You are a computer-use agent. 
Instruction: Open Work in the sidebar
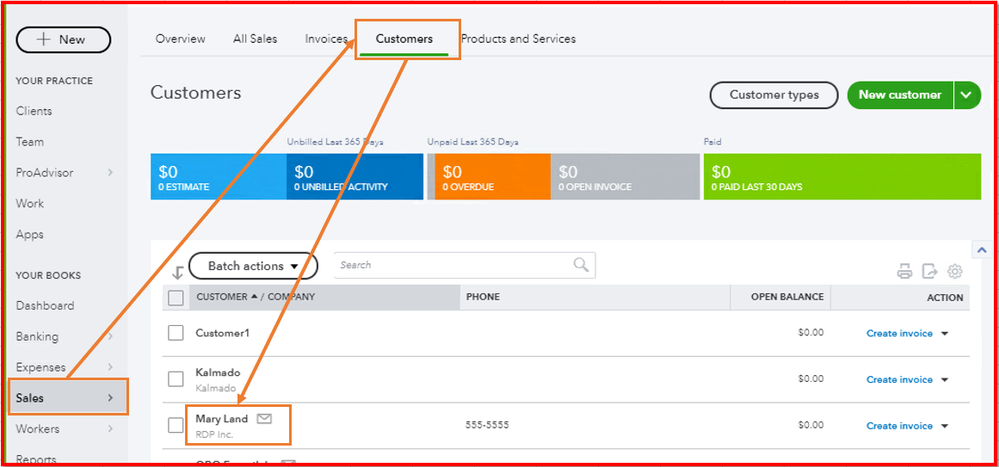(x=30, y=204)
